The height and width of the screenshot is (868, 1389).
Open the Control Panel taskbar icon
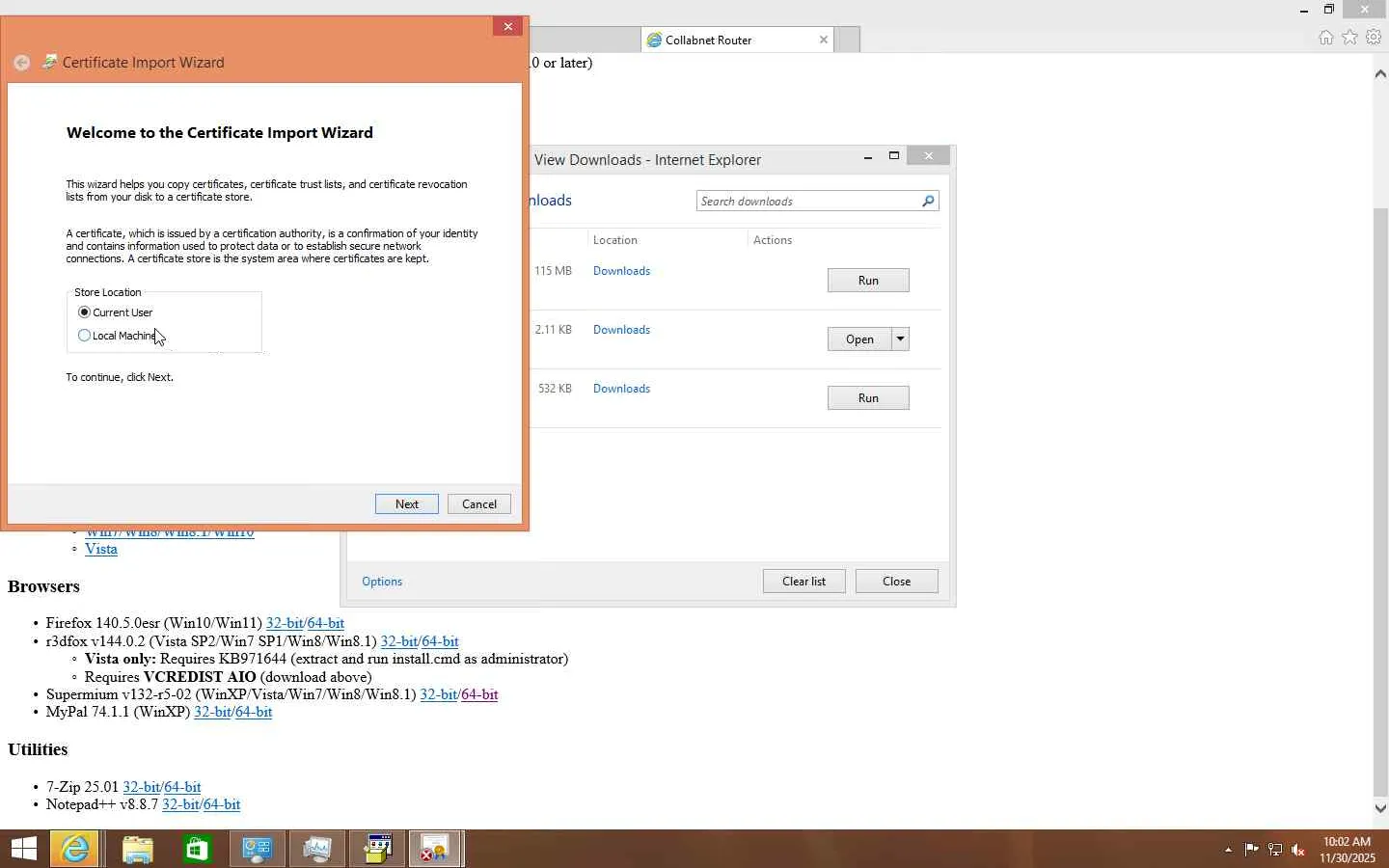tap(257, 849)
